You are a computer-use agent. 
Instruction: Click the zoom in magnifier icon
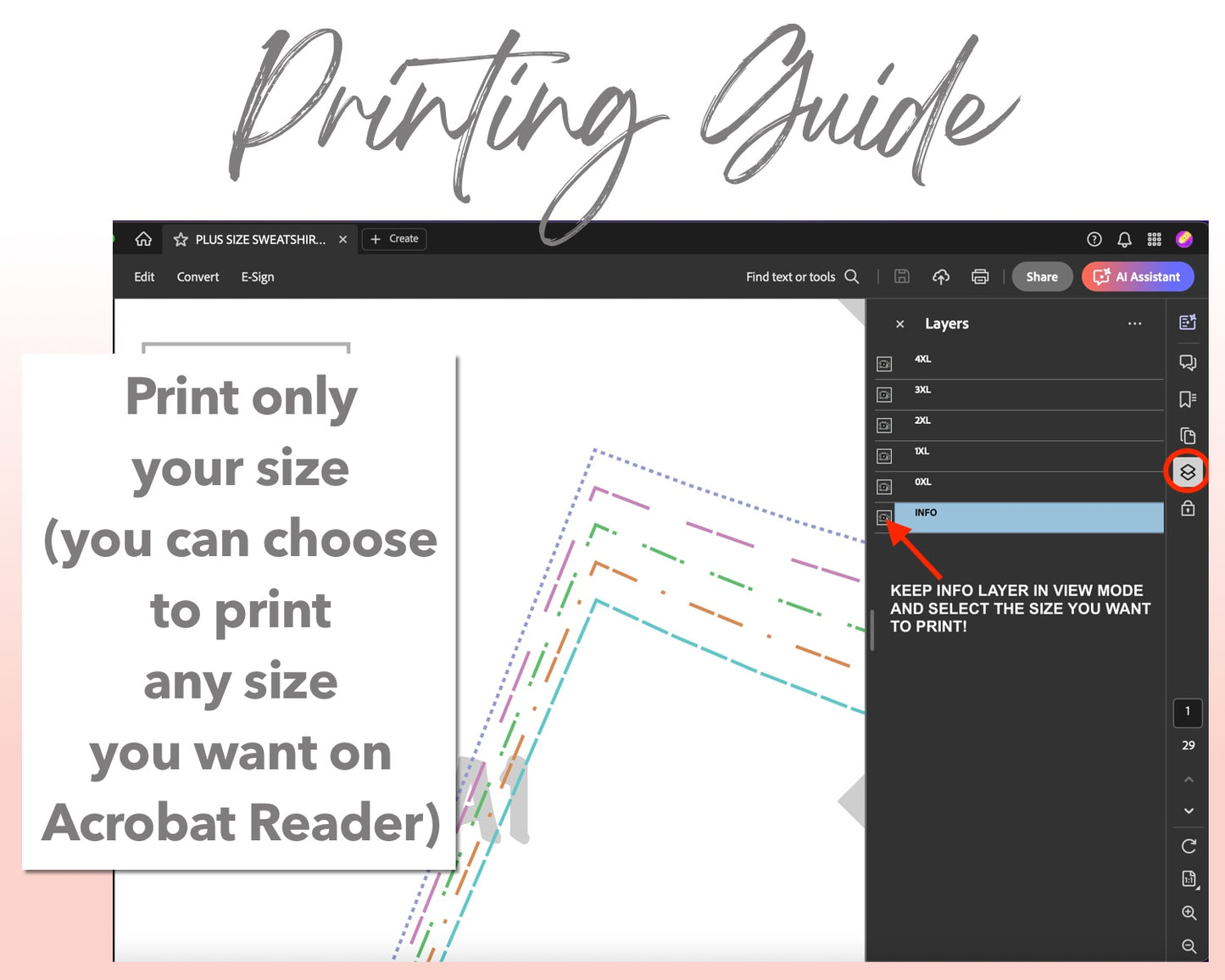(1189, 913)
